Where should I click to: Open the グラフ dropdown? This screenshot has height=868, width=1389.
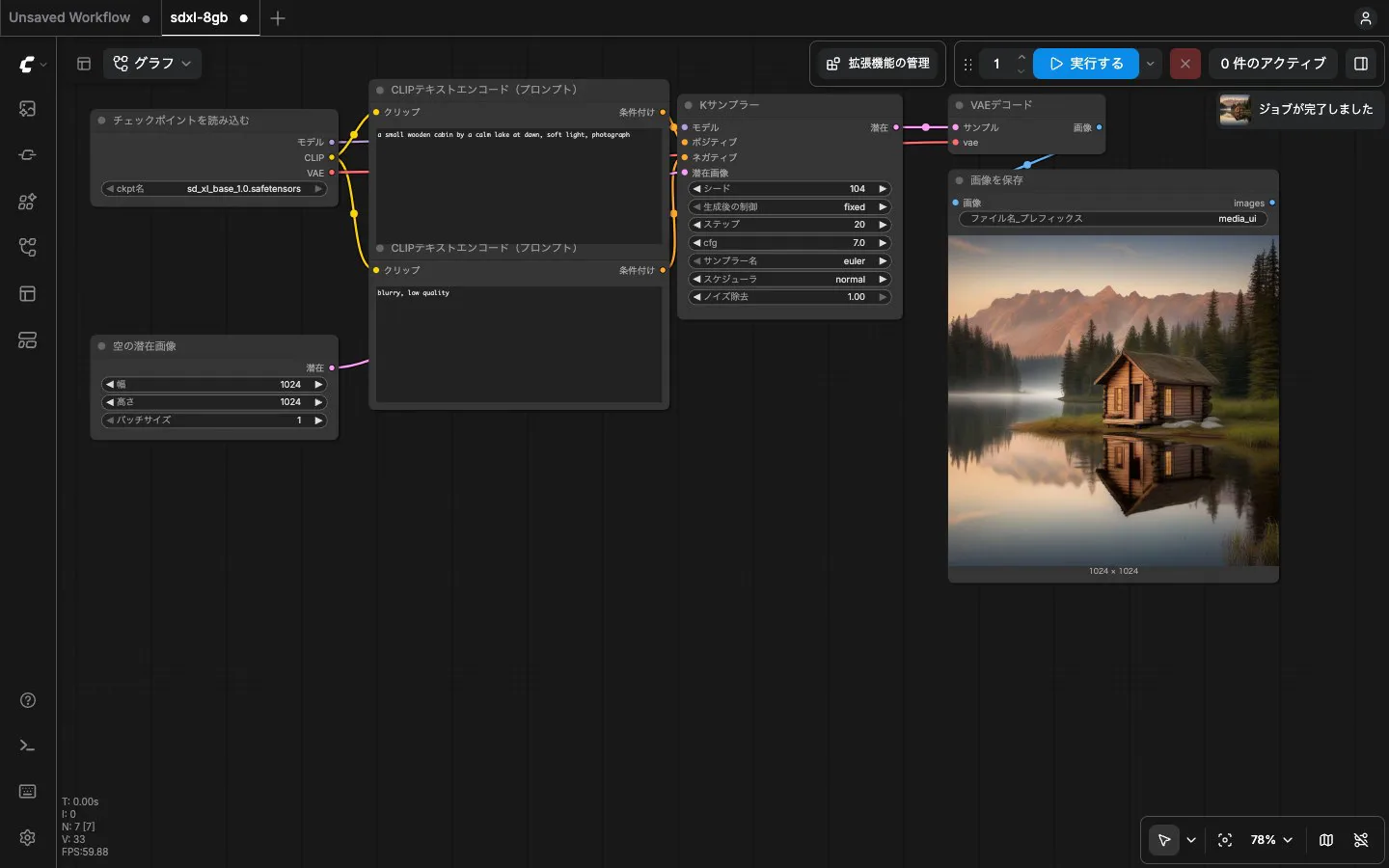click(152, 64)
